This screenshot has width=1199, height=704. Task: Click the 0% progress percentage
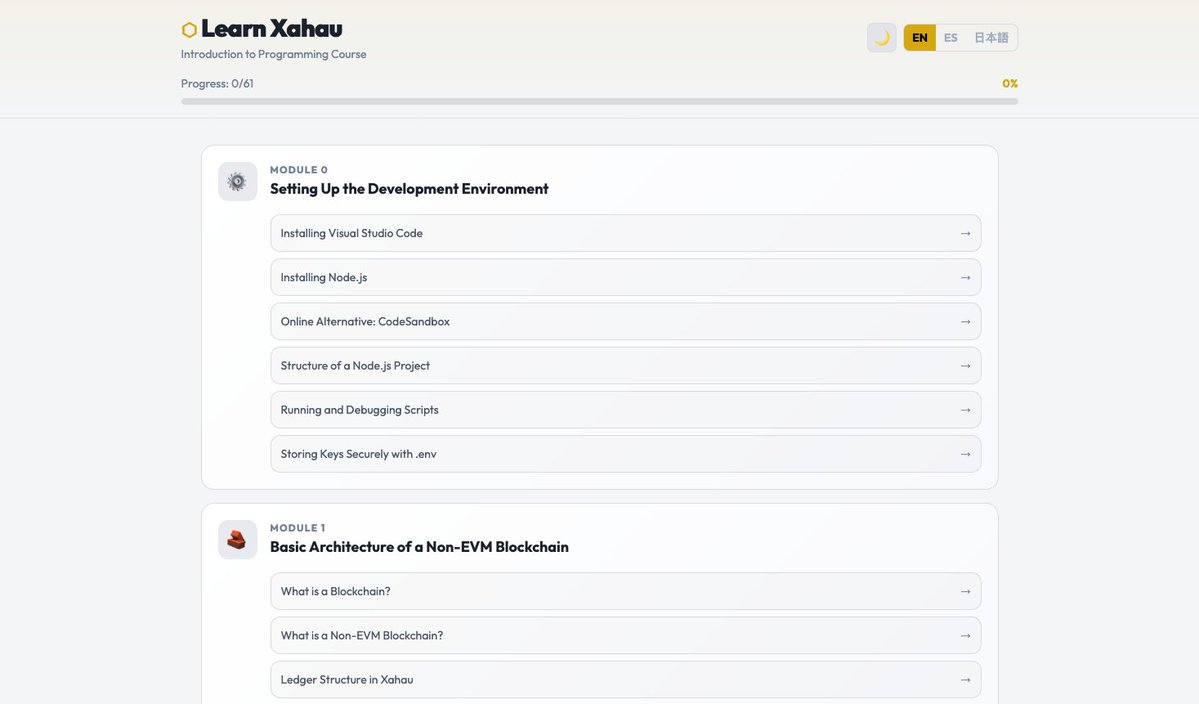1010,83
